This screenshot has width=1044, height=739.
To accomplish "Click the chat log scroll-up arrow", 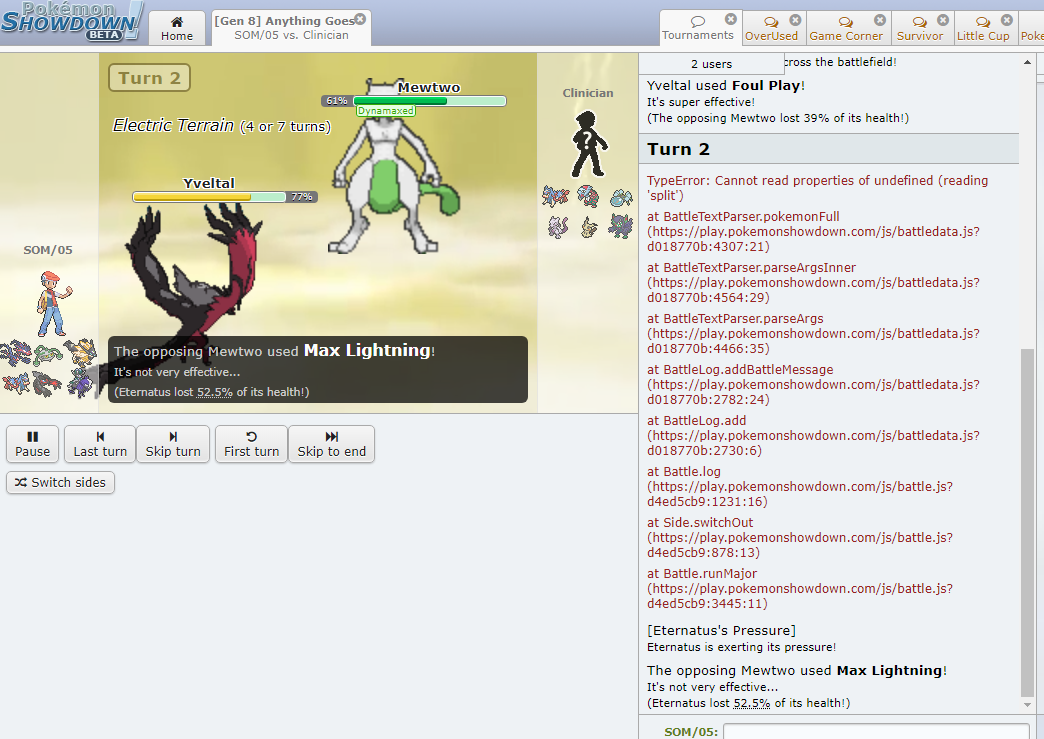I will pos(1027,62).
